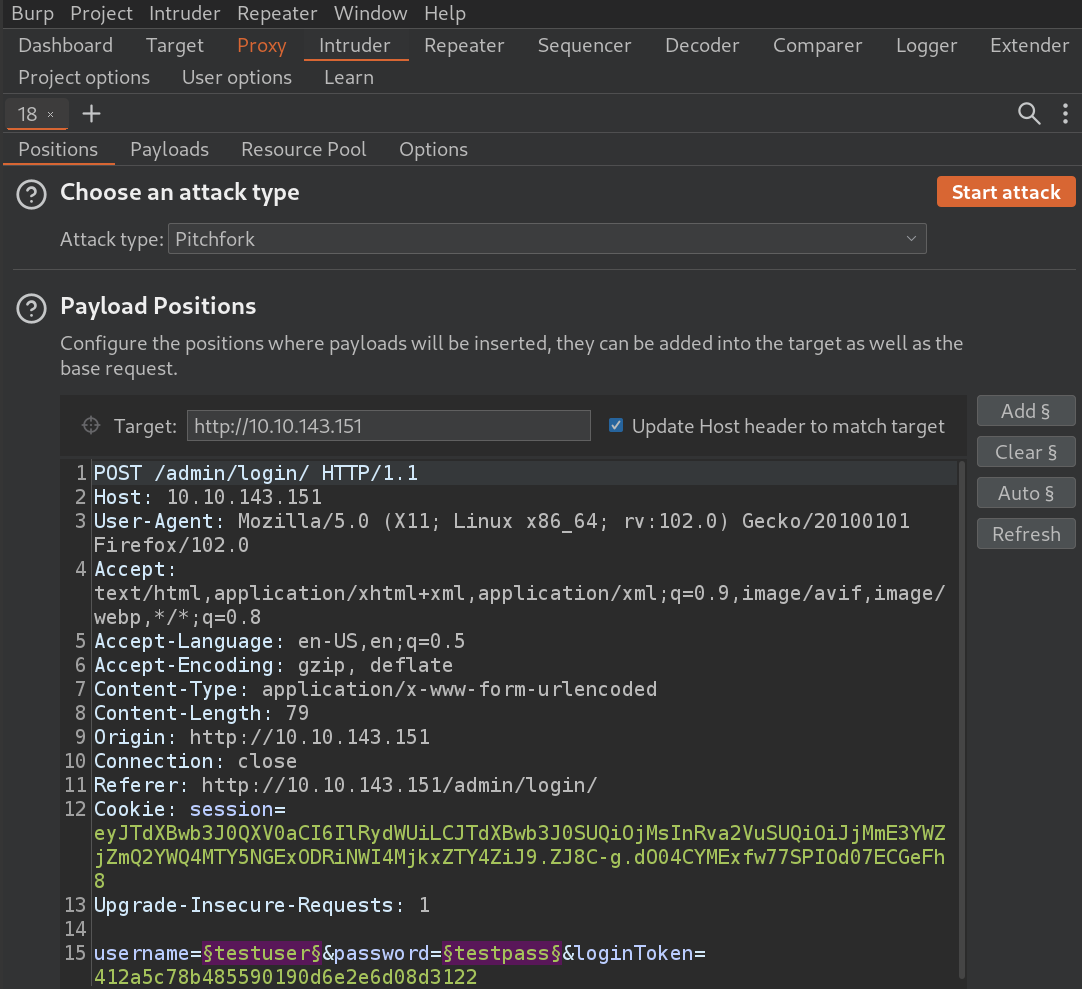Click the §testuser§ payload position

tap(262, 953)
